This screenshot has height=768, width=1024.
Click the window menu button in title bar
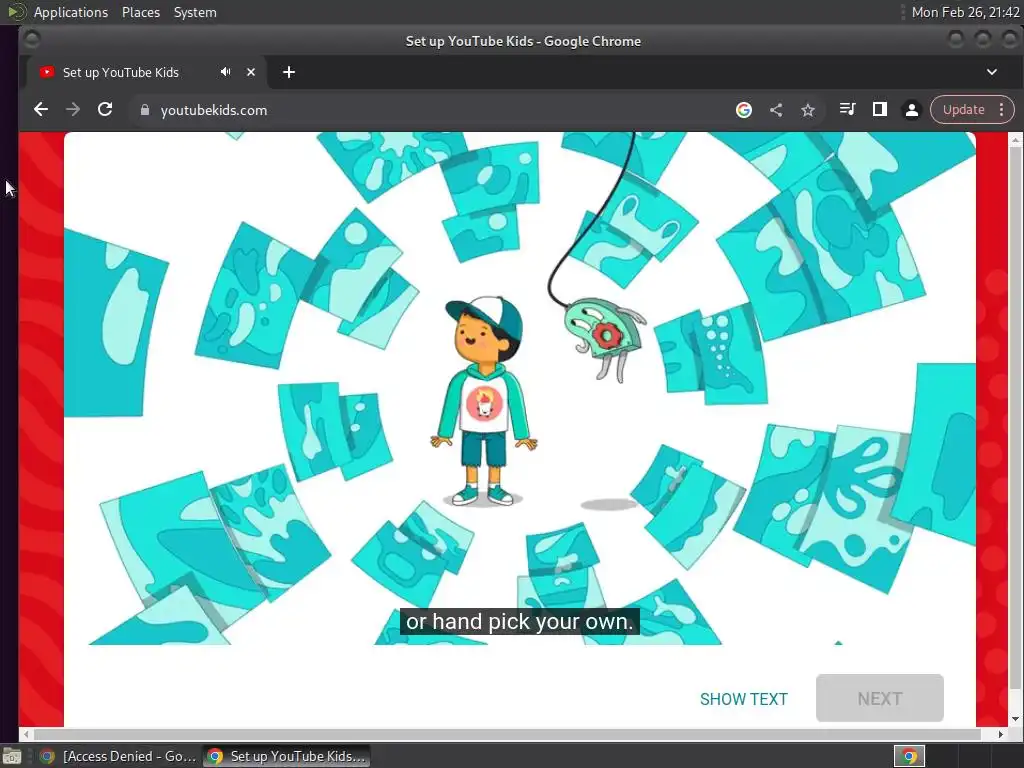tap(31, 40)
